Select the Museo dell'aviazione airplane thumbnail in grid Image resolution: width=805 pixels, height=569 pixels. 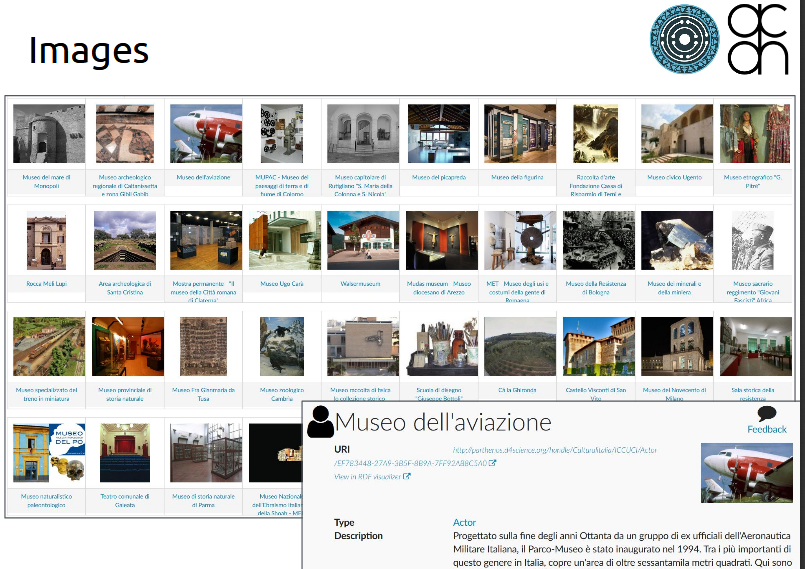coord(206,134)
